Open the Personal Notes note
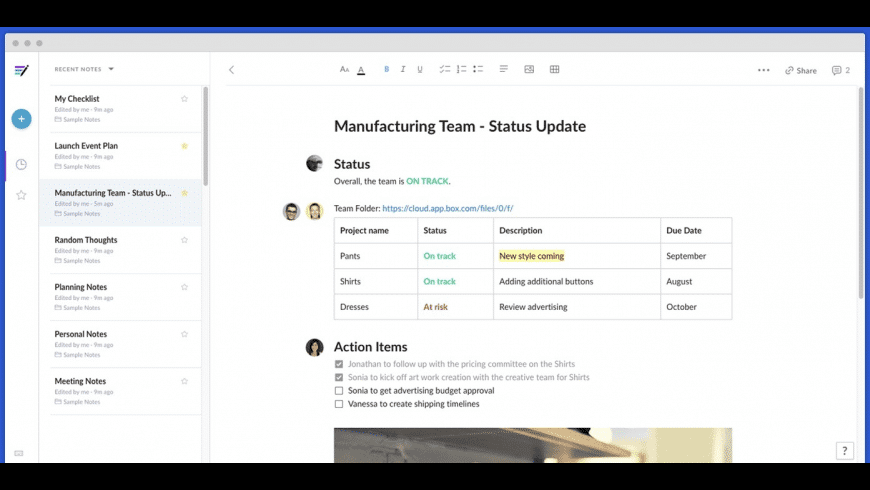This screenshot has height=490, width=870. click(120, 344)
